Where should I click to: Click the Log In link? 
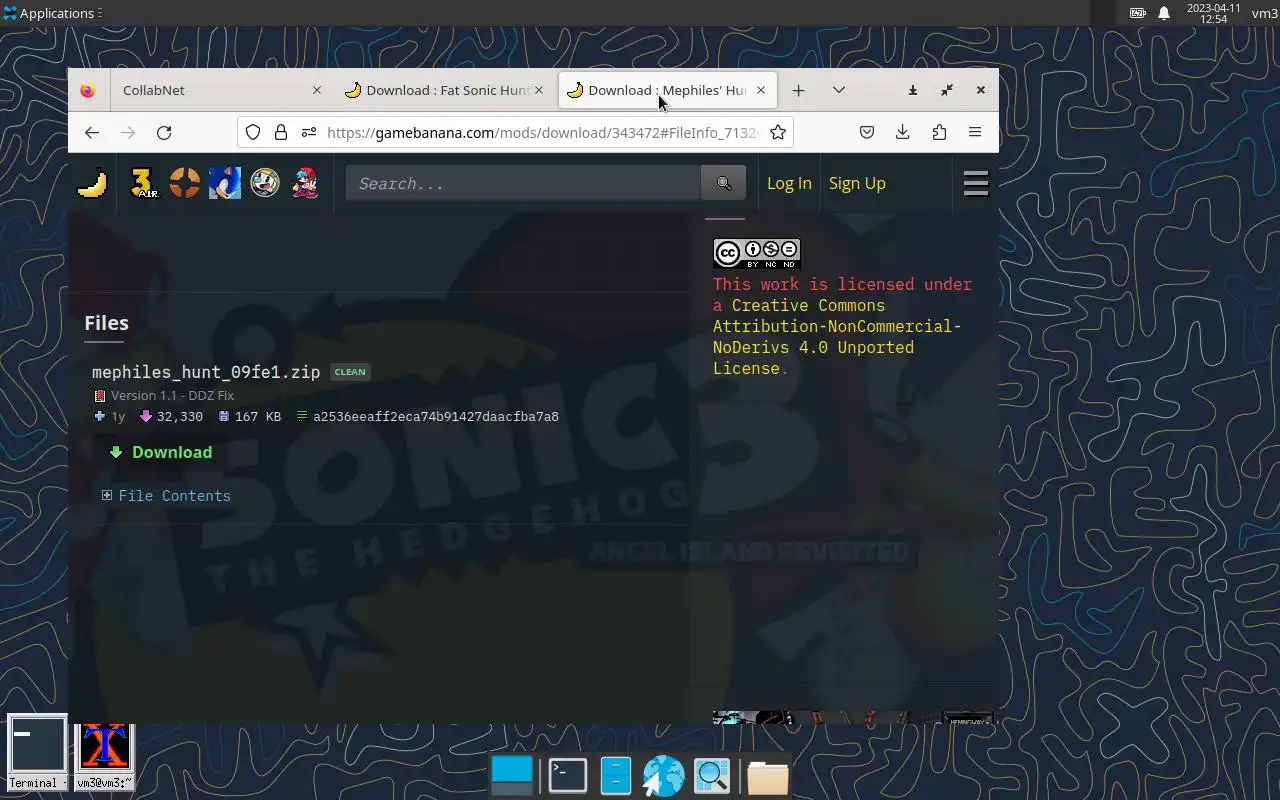click(789, 183)
